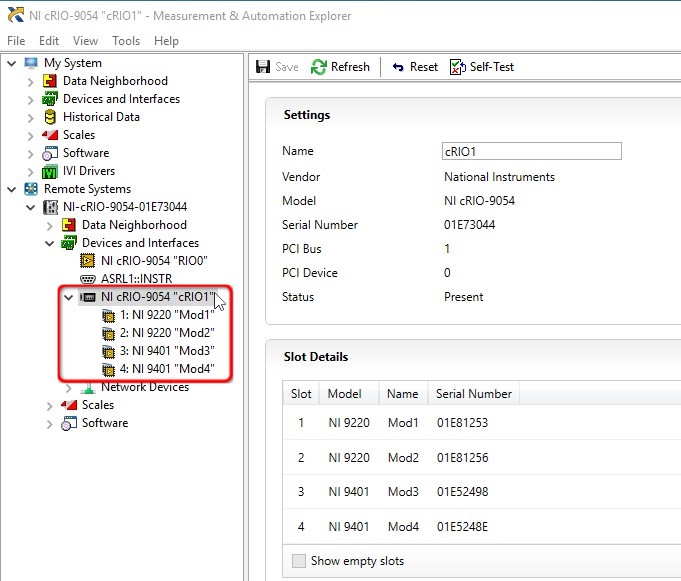Click the Model column header
This screenshot has height=581, width=681.
click(349, 393)
